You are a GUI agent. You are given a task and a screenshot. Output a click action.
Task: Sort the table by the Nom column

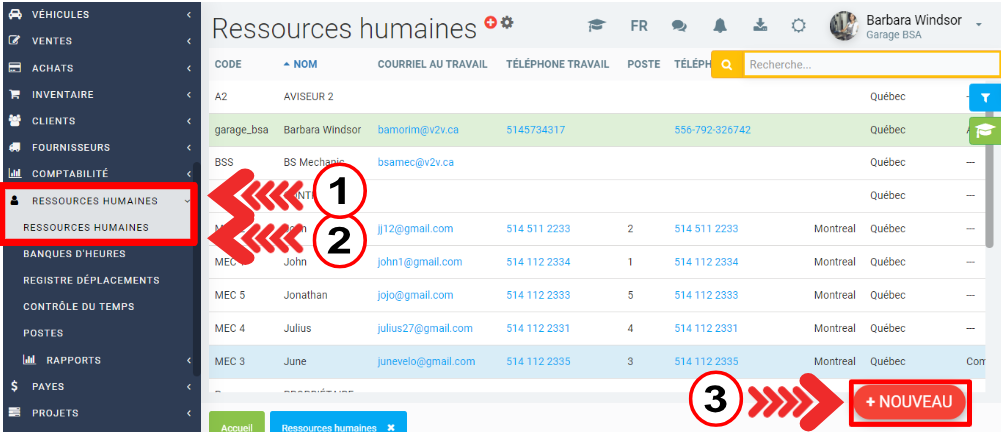pos(304,64)
